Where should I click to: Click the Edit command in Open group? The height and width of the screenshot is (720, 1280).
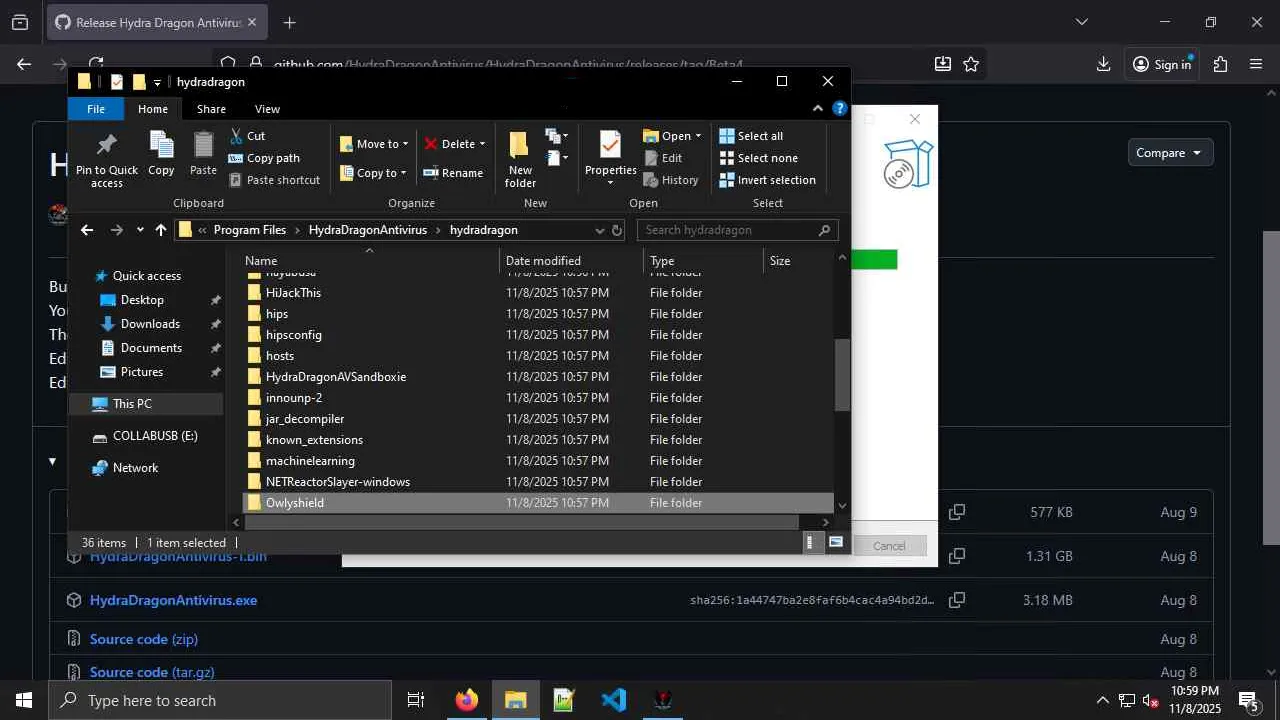click(662, 158)
